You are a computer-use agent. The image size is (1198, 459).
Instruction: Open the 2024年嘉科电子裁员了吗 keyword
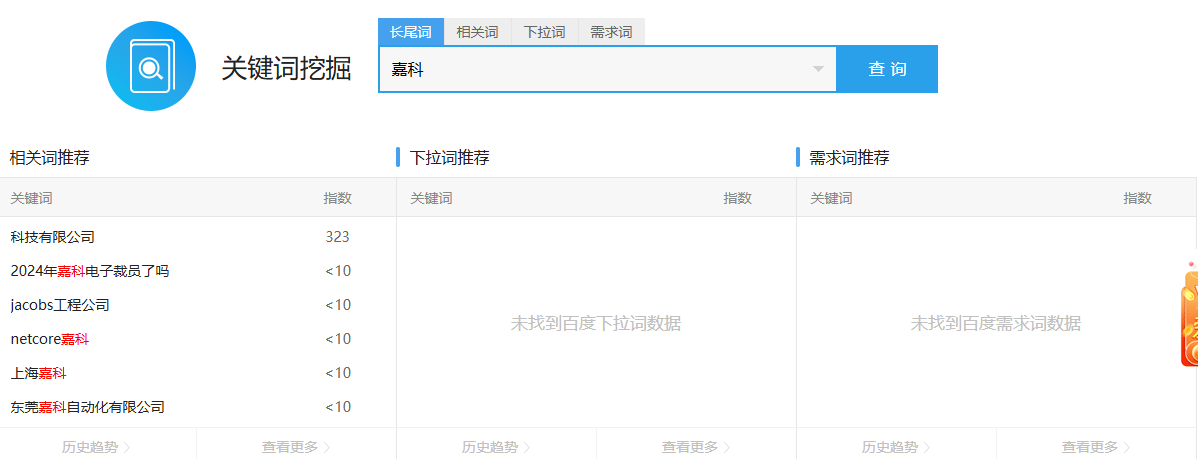(90, 271)
